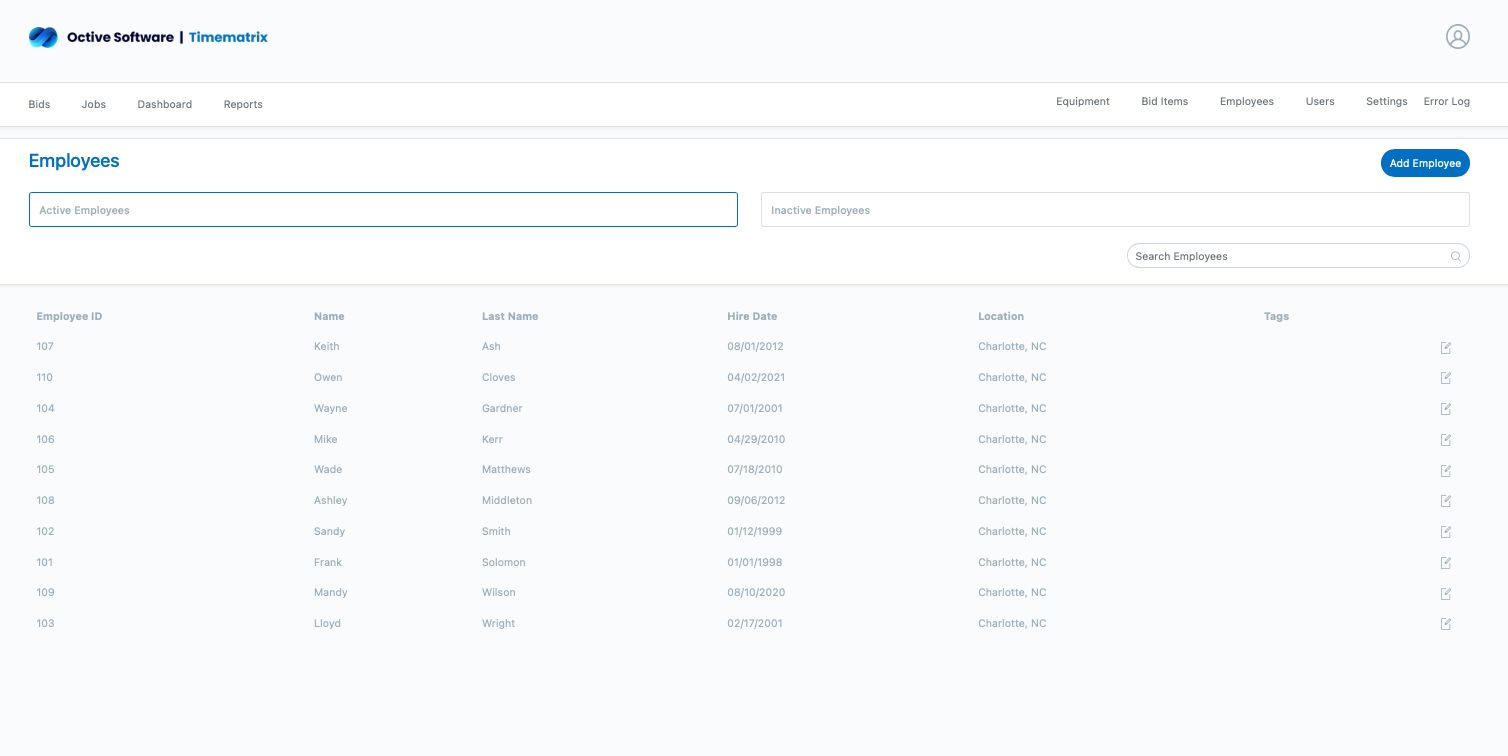The width and height of the screenshot is (1508, 756).
Task: Navigate to Error Log
Action: tap(1446, 102)
